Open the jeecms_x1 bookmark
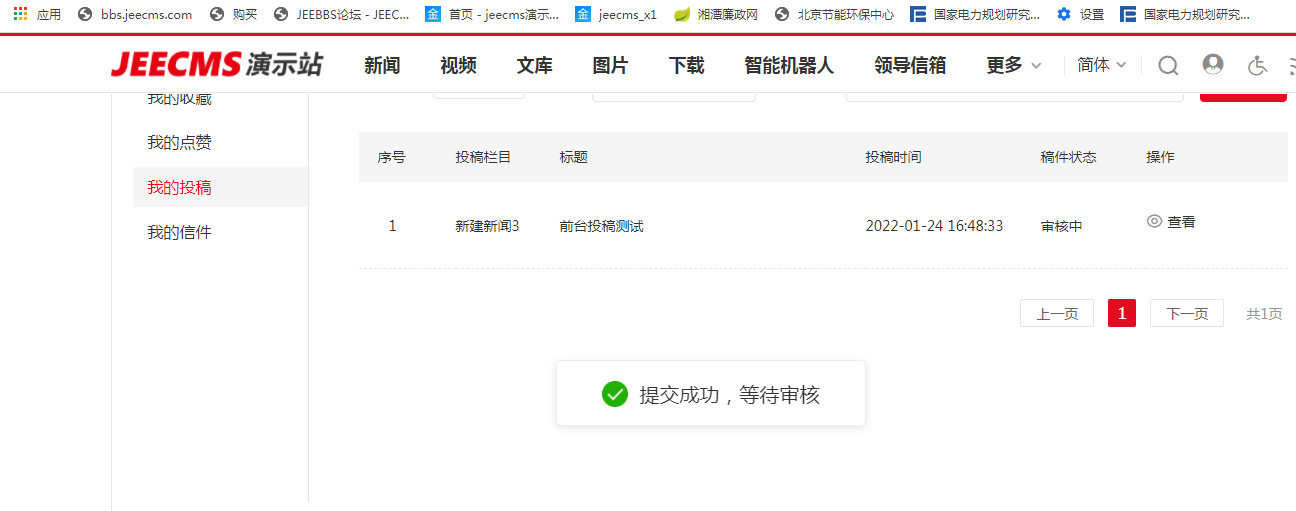This screenshot has width=1296, height=511. point(616,14)
